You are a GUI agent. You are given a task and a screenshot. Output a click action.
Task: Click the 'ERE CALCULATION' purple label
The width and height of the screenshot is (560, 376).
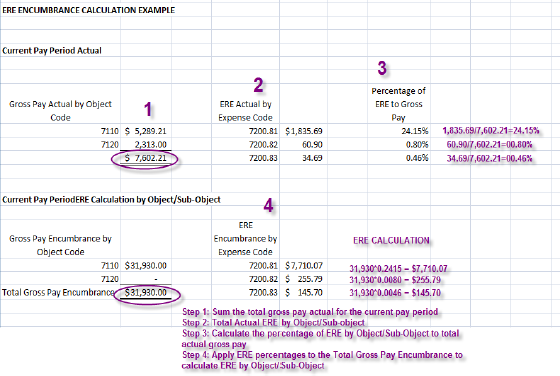[391, 241]
